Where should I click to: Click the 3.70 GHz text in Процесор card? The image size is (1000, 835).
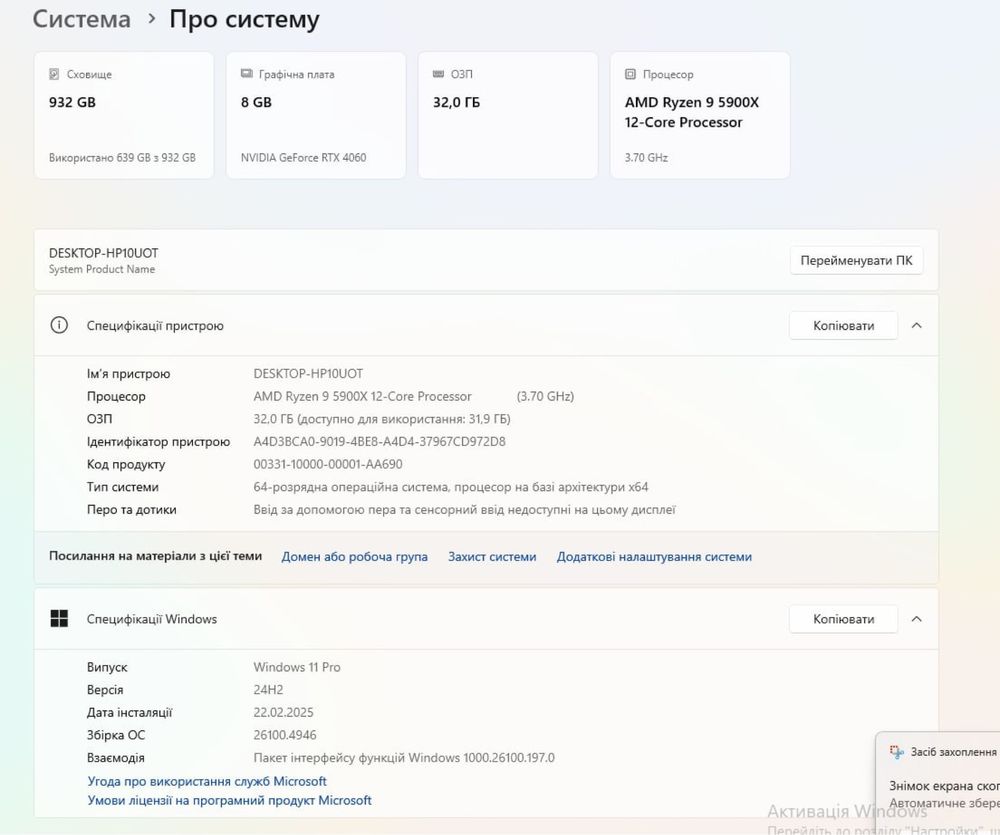click(x=646, y=158)
